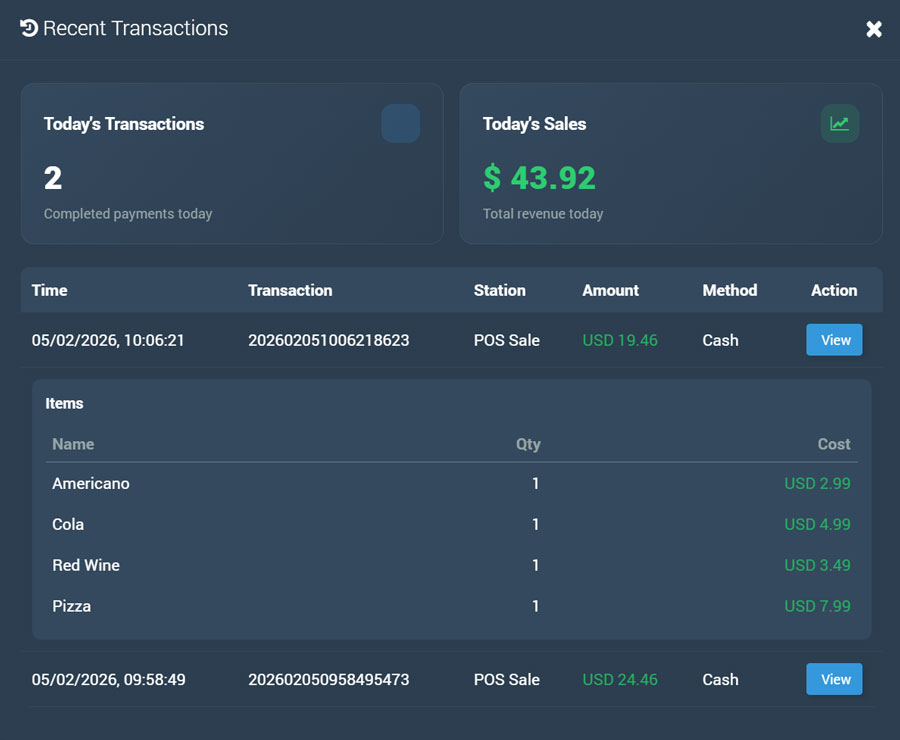Click the Method column header

pos(729,290)
